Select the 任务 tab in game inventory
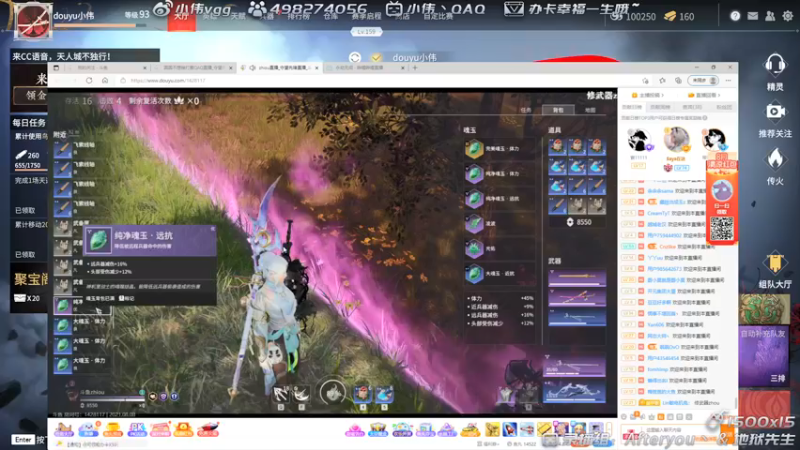800x450 pixels. pos(526,110)
